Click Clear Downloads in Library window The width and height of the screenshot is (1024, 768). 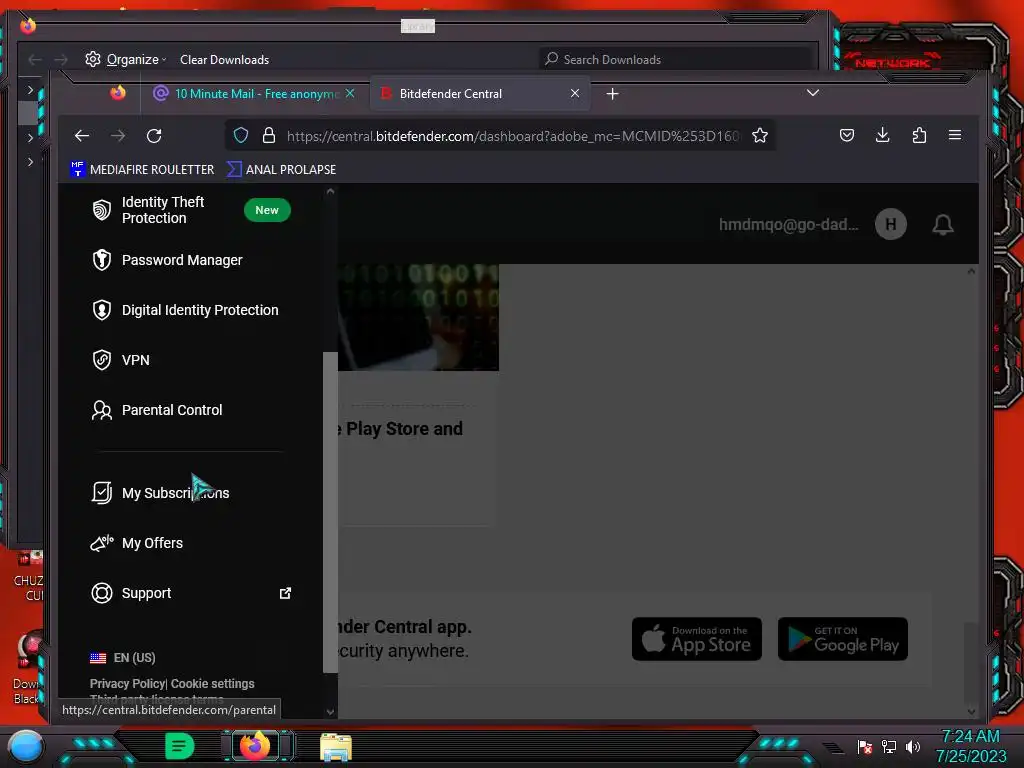point(224,59)
